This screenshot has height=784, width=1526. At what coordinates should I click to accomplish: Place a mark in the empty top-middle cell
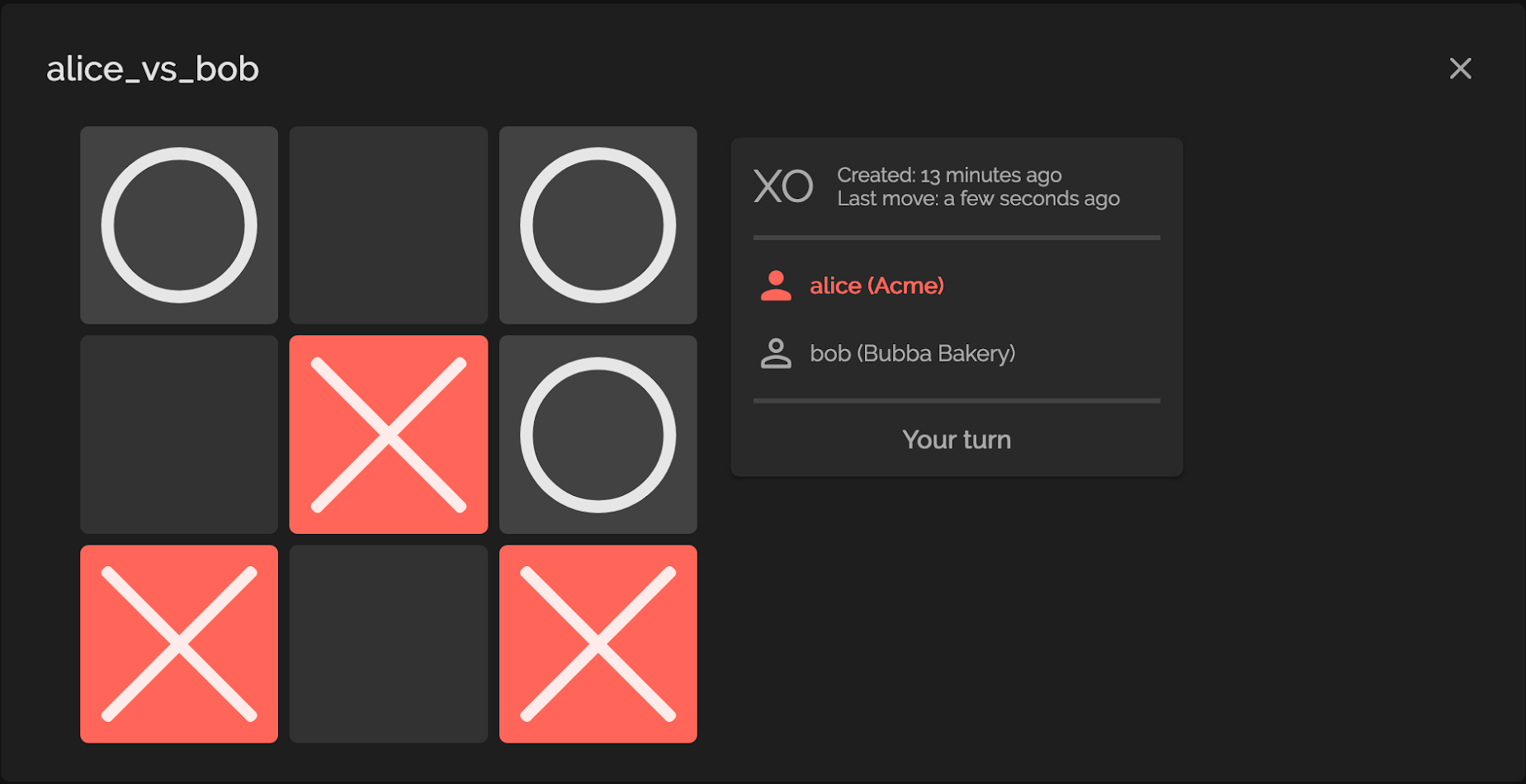[389, 225]
